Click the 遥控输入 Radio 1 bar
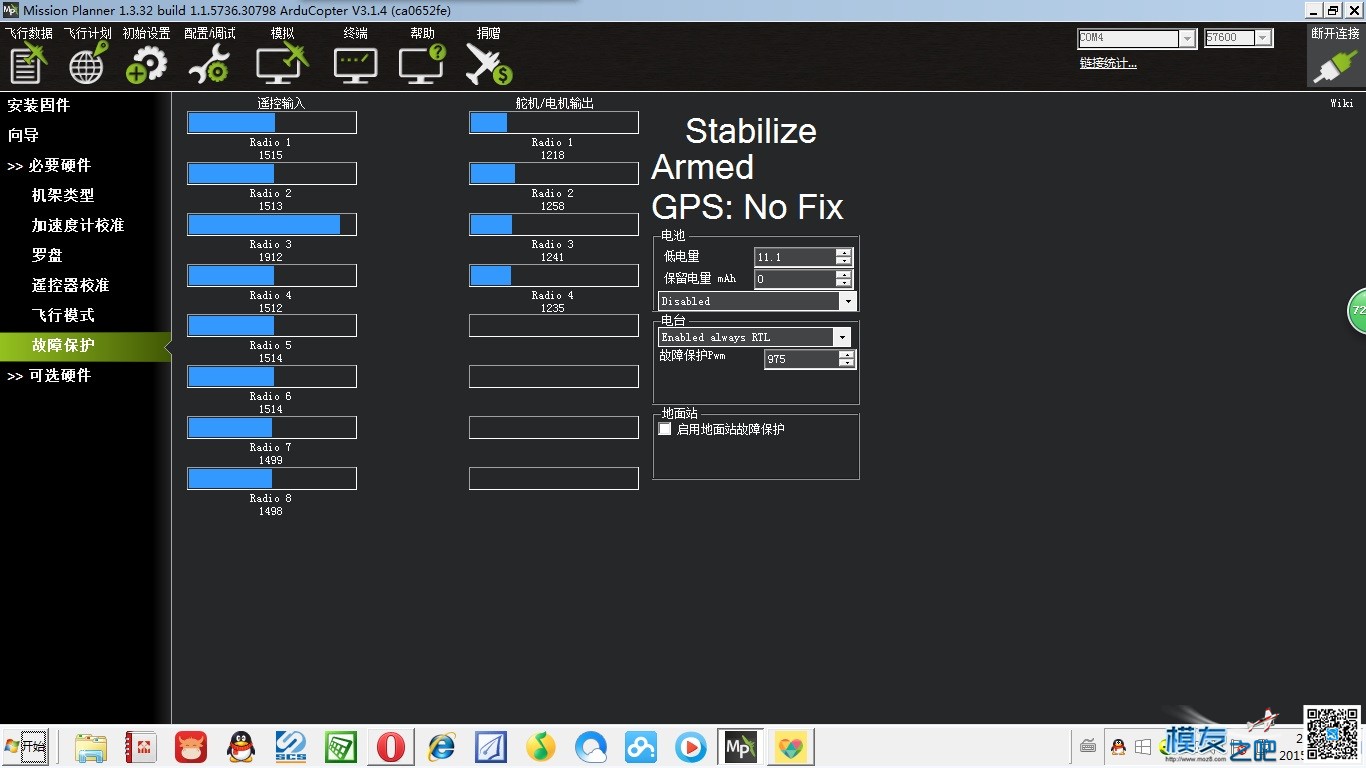This screenshot has width=1366, height=768. pyautogui.click(x=272, y=123)
